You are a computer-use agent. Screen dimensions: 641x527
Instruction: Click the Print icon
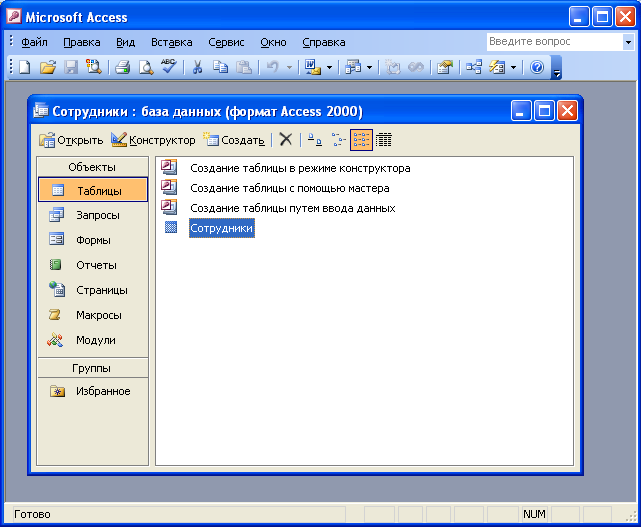click(122, 67)
